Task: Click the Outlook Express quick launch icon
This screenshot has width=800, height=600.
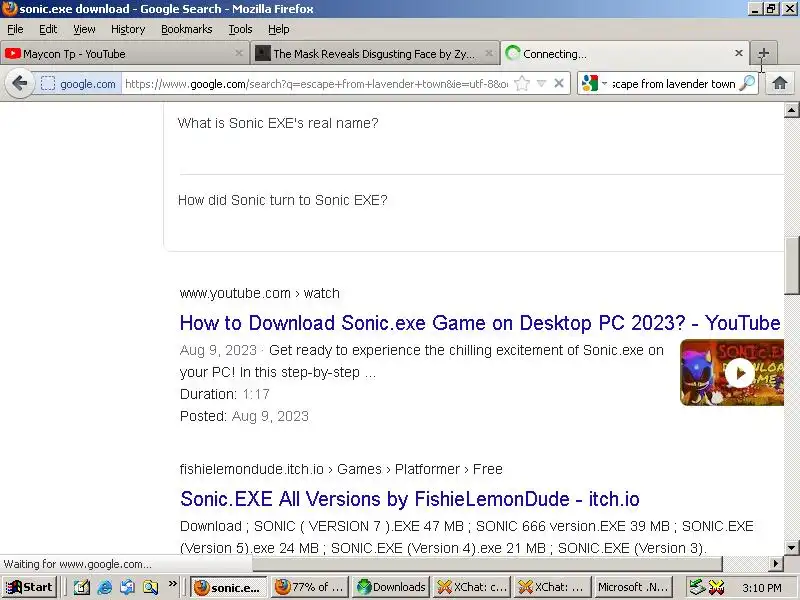Action: 128,587
